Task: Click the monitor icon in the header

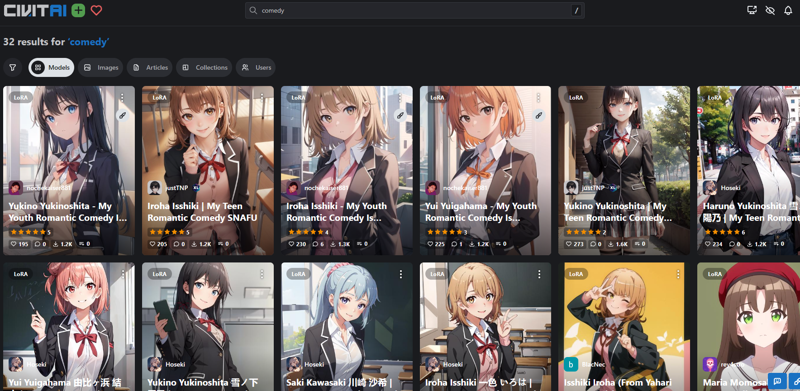Action: pyautogui.click(x=752, y=10)
